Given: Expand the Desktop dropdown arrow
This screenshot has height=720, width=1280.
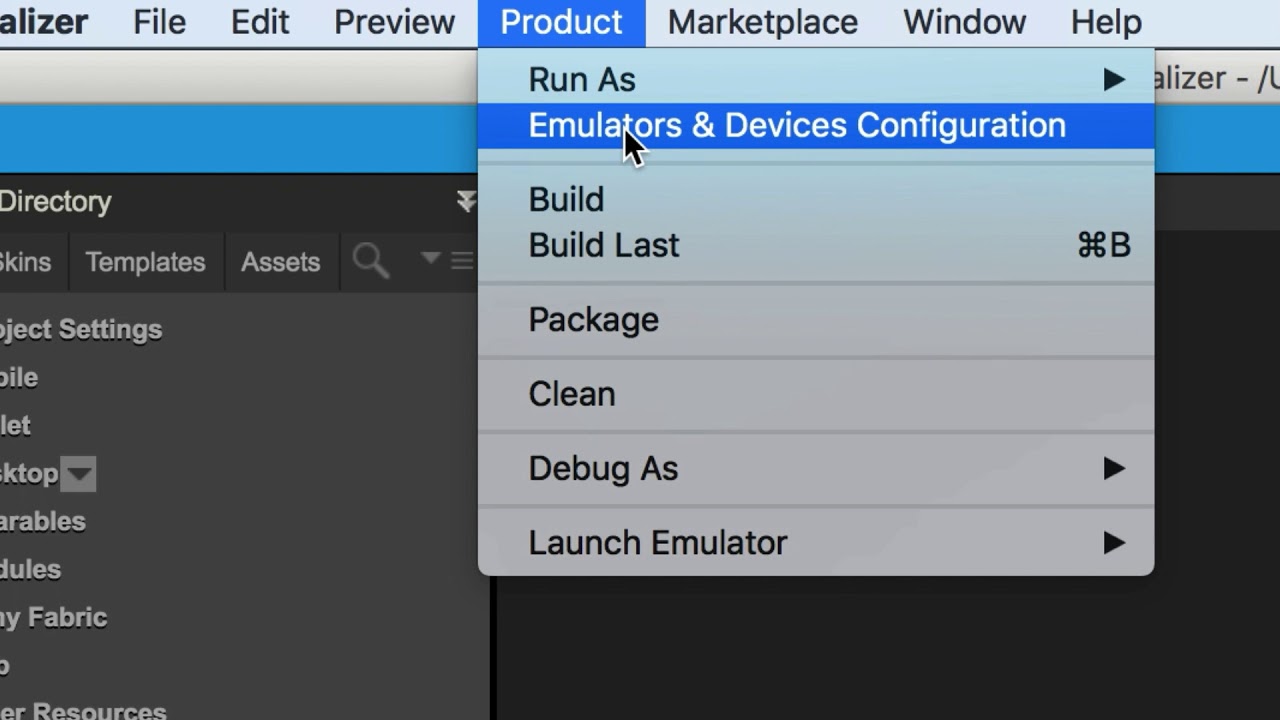Looking at the screenshot, I should (78, 474).
